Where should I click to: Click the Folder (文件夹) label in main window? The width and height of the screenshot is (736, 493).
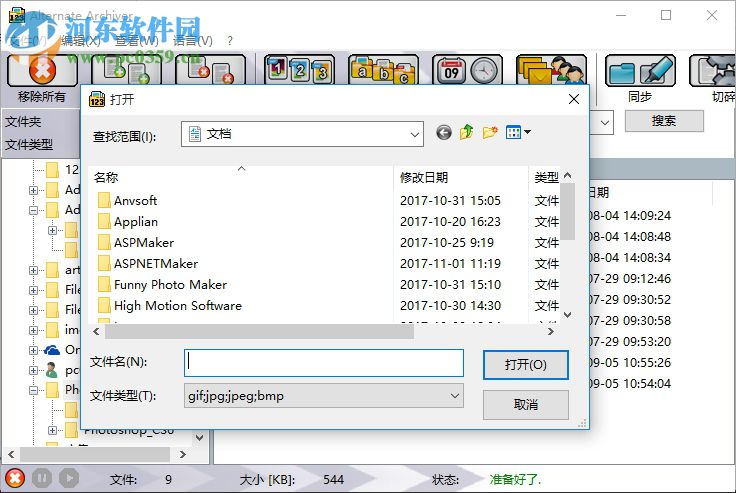pyautogui.click(x=23, y=122)
